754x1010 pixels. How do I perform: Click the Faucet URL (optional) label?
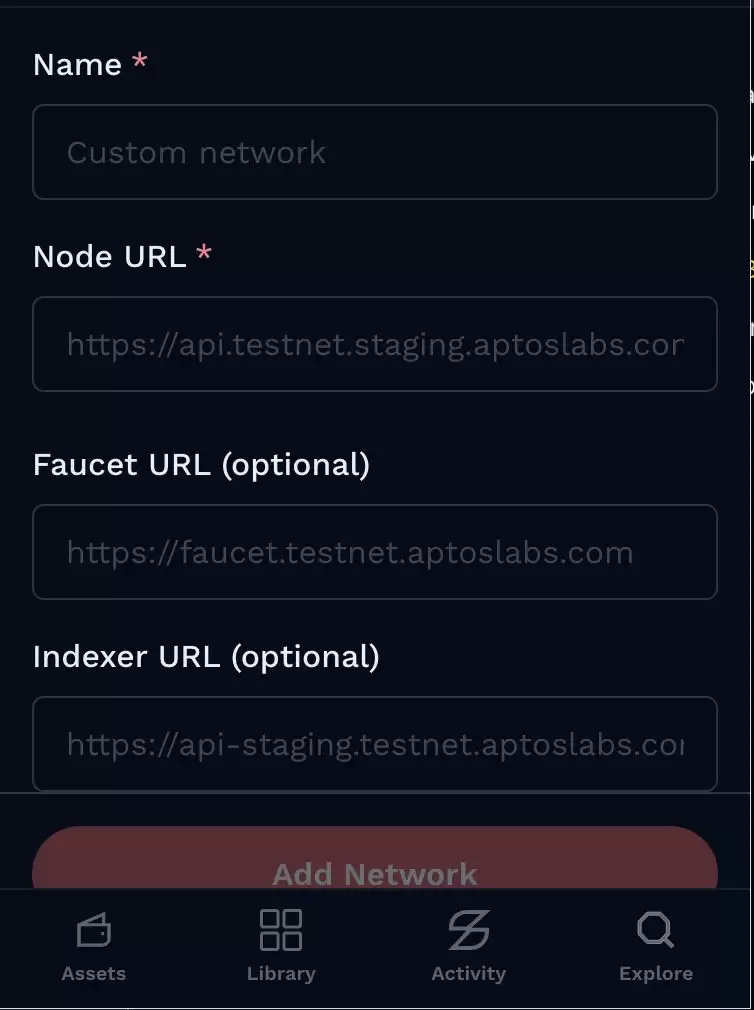(x=201, y=464)
